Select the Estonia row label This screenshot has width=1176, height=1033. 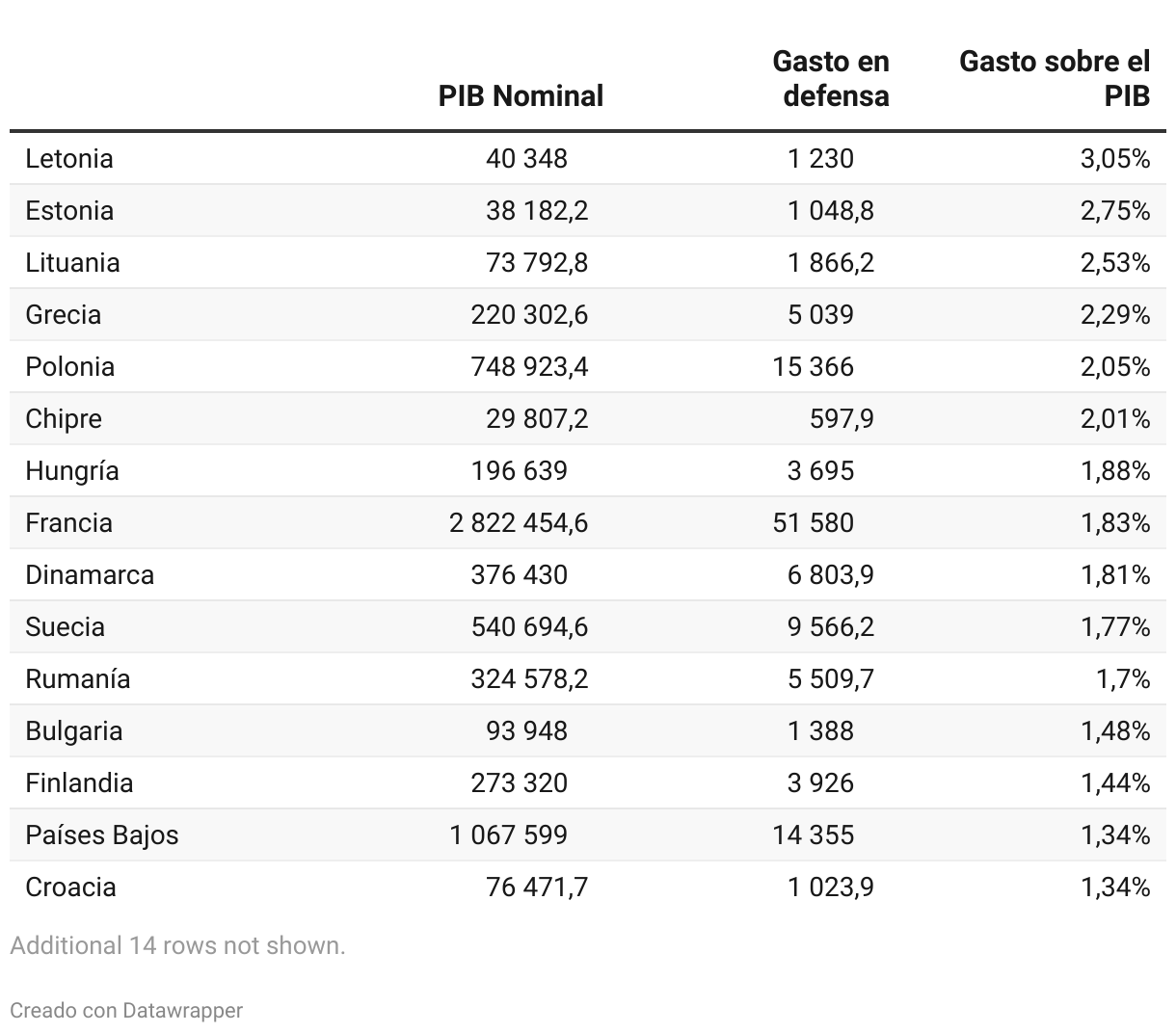pyautogui.click(x=69, y=210)
